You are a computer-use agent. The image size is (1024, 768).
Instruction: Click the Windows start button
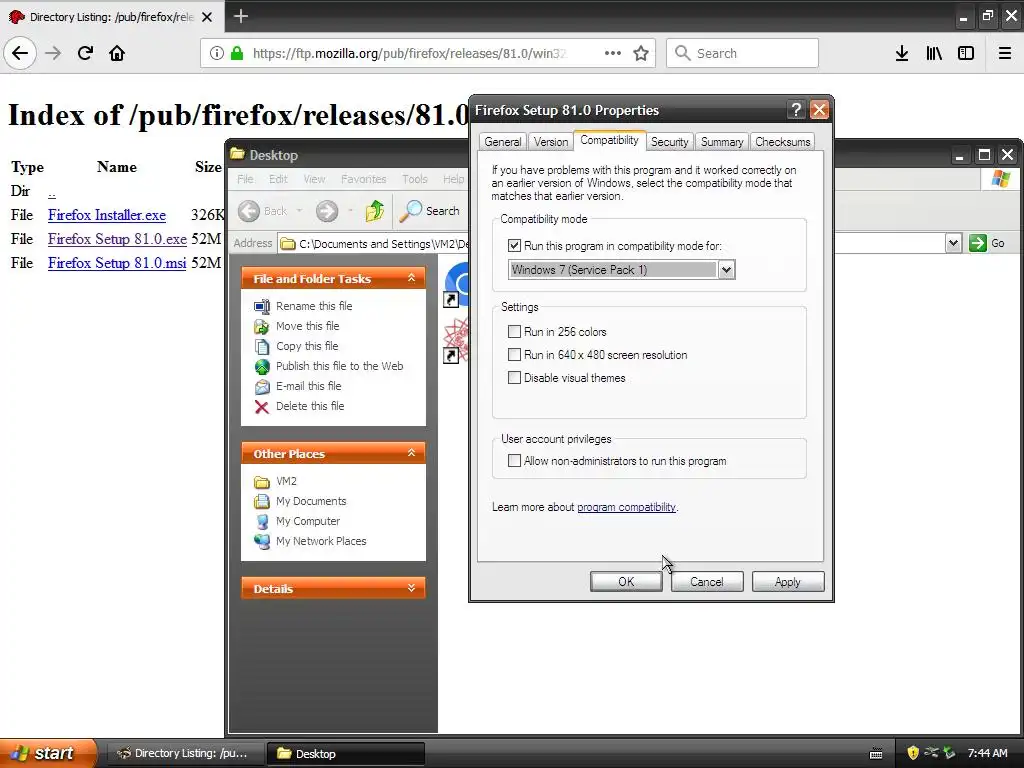click(x=48, y=753)
